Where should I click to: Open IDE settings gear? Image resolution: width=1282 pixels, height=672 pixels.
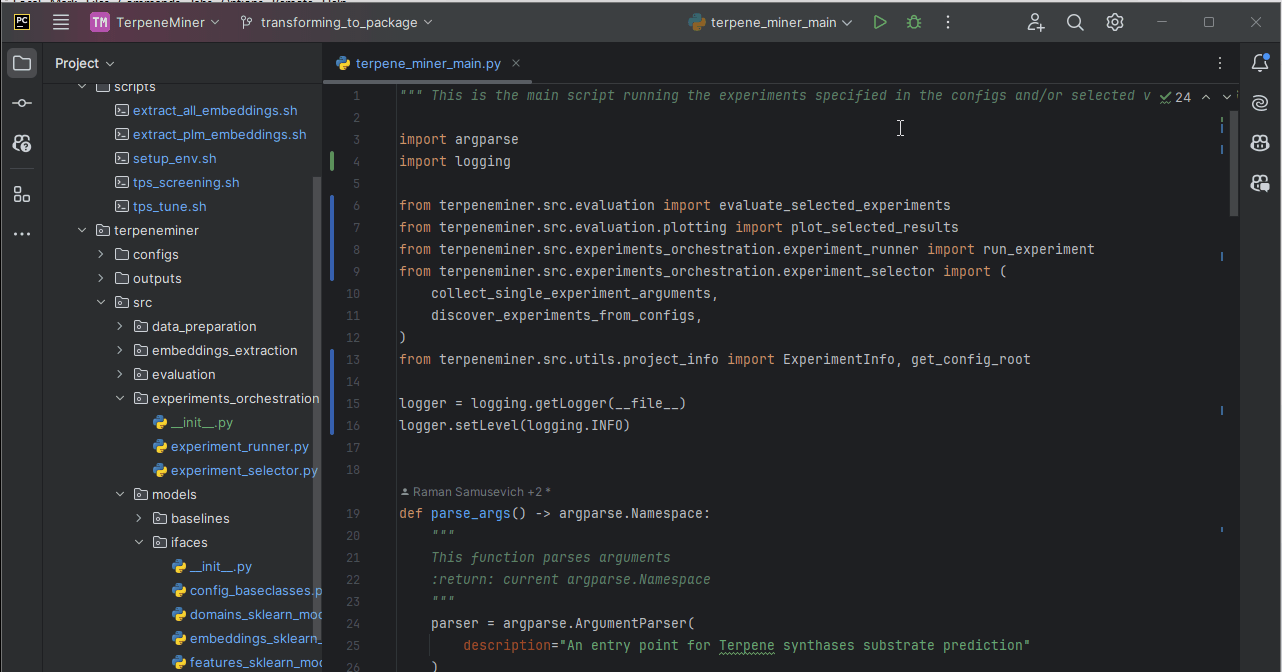(x=1115, y=22)
